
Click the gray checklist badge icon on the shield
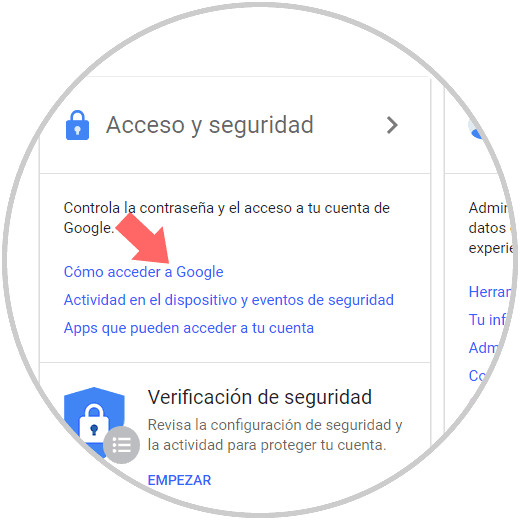click(x=122, y=445)
